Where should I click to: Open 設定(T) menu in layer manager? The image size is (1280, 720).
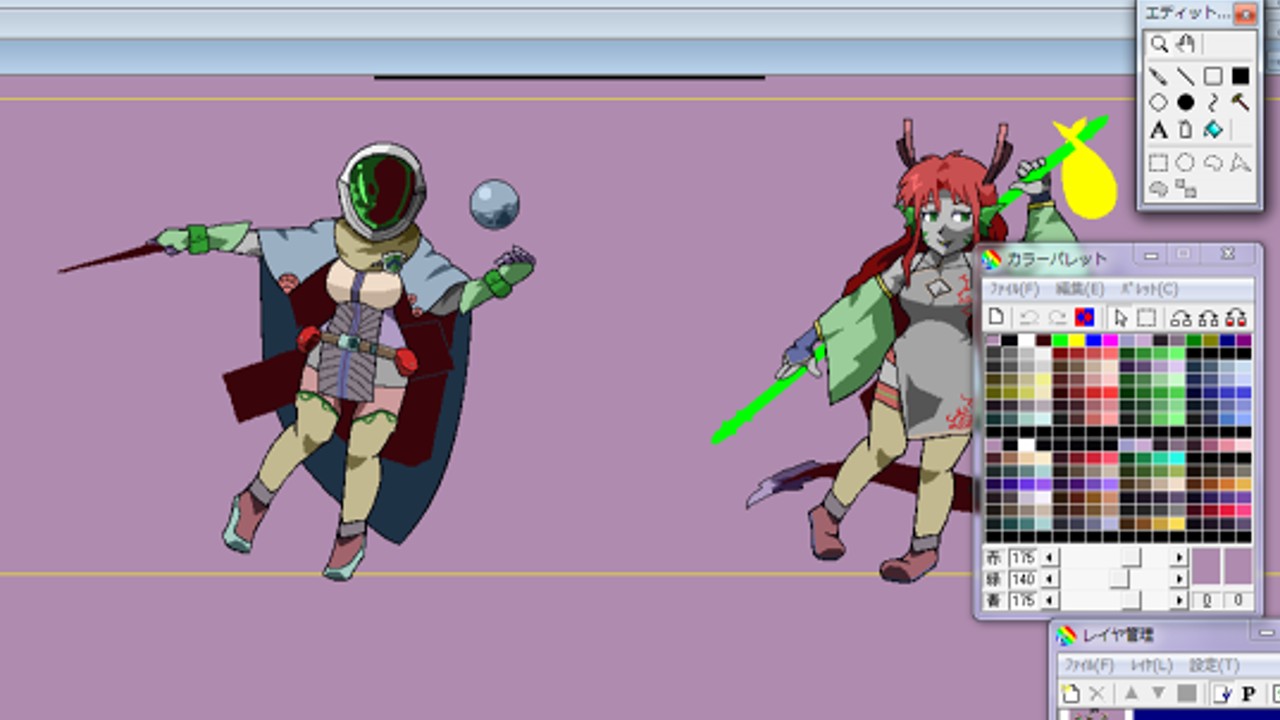coord(1213,665)
